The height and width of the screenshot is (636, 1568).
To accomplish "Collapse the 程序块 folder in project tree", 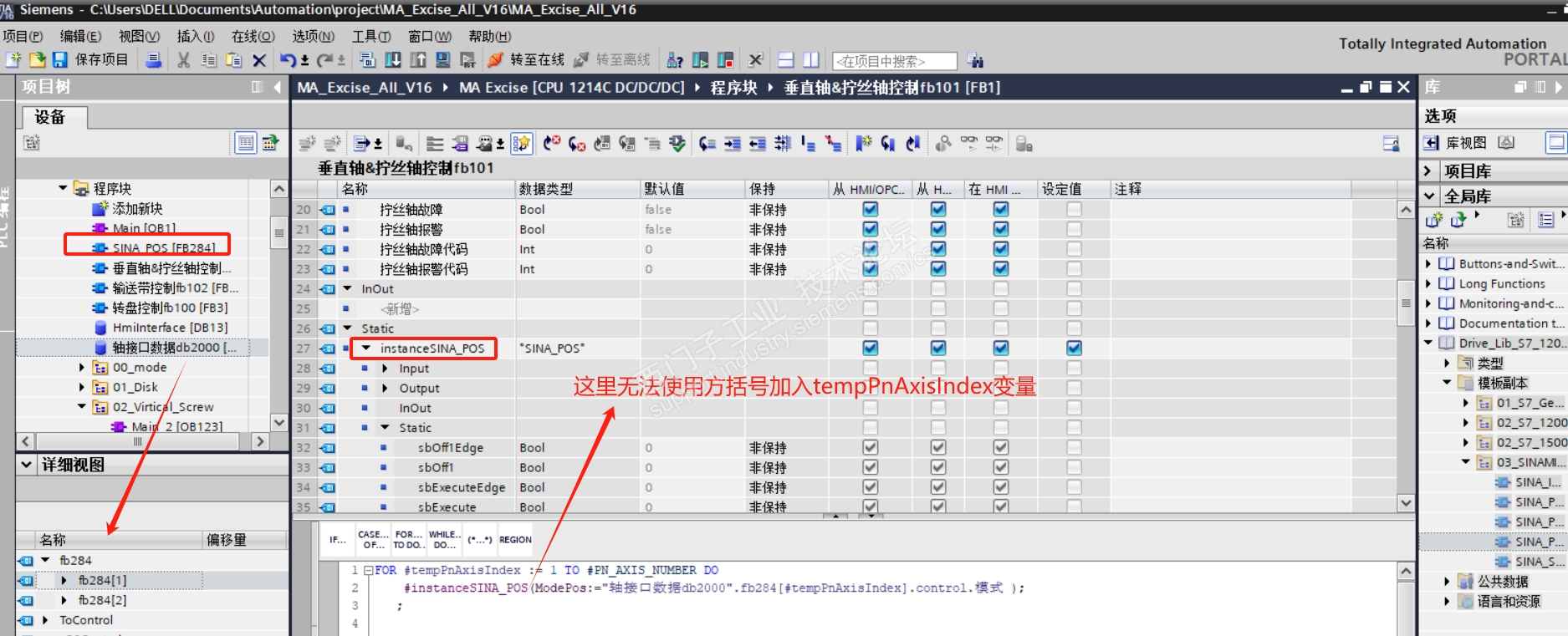I will (63, 188).
